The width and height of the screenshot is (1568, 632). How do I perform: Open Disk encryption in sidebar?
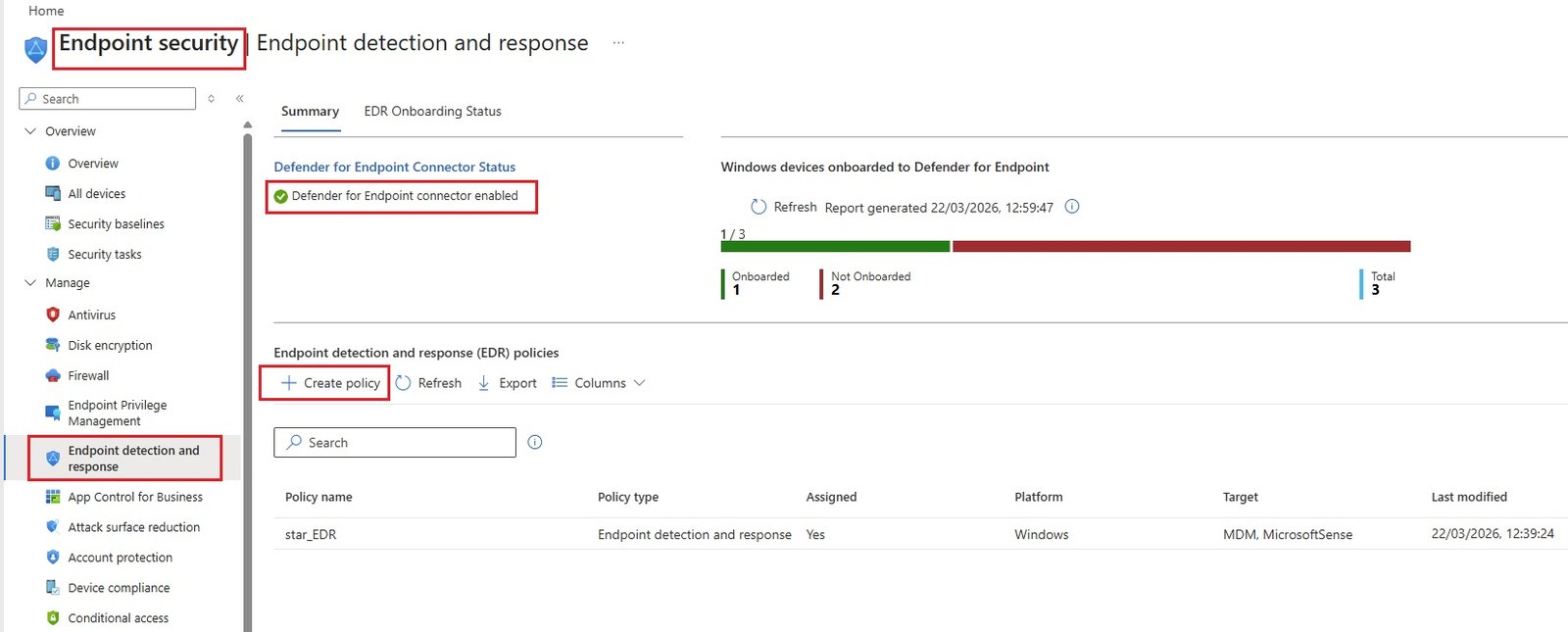tap(110, 345)
